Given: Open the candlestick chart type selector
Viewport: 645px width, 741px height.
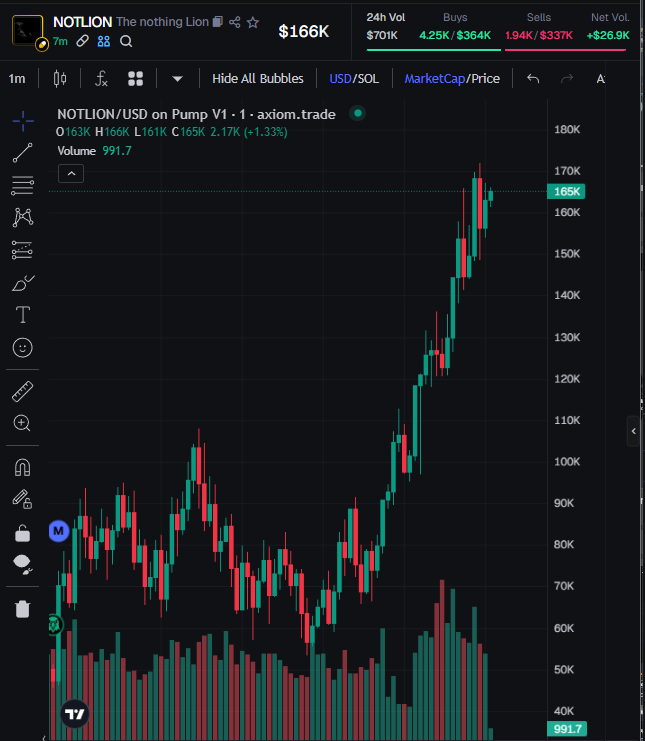Looking at the screenshot, I should (60, 78).
